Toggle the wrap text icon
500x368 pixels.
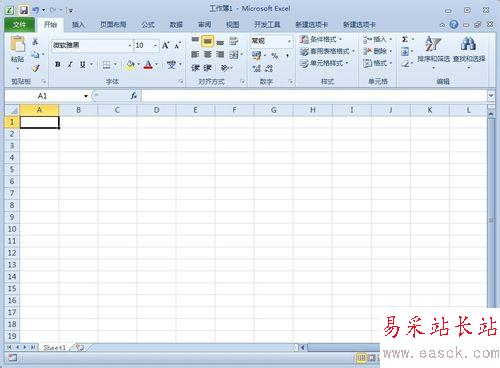coord(234,41)
